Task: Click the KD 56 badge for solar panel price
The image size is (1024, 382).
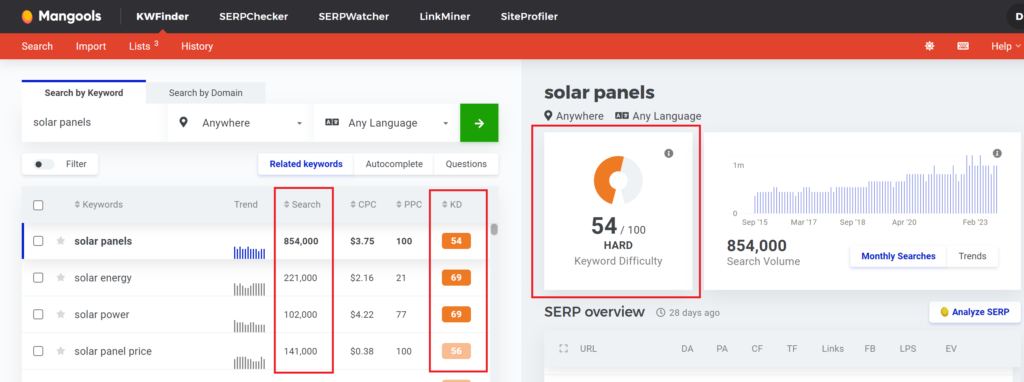Action: pos(456,351)
